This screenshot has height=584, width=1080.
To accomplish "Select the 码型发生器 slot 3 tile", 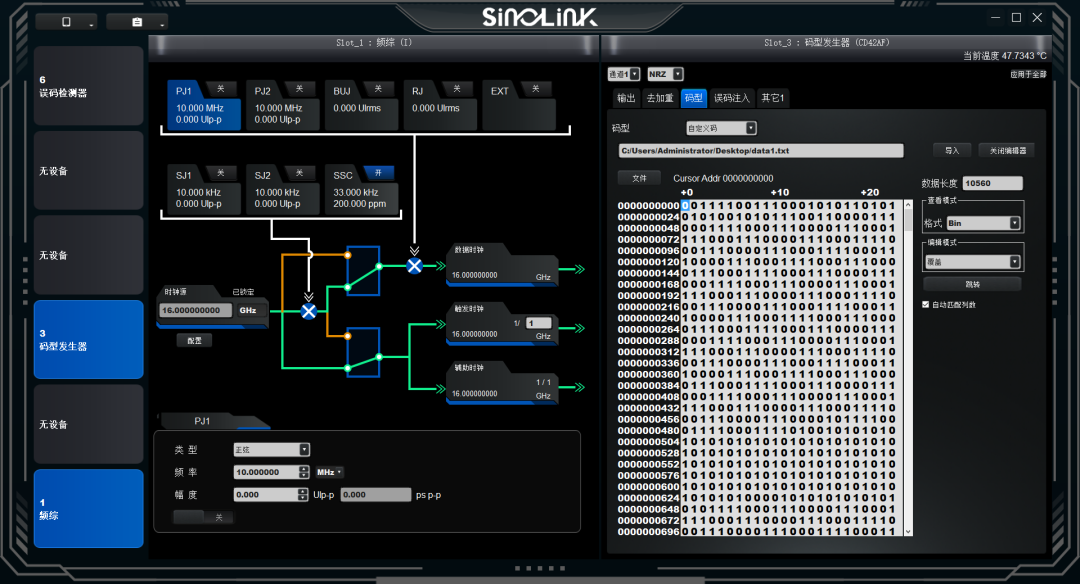I will click(x=89, y=340).
